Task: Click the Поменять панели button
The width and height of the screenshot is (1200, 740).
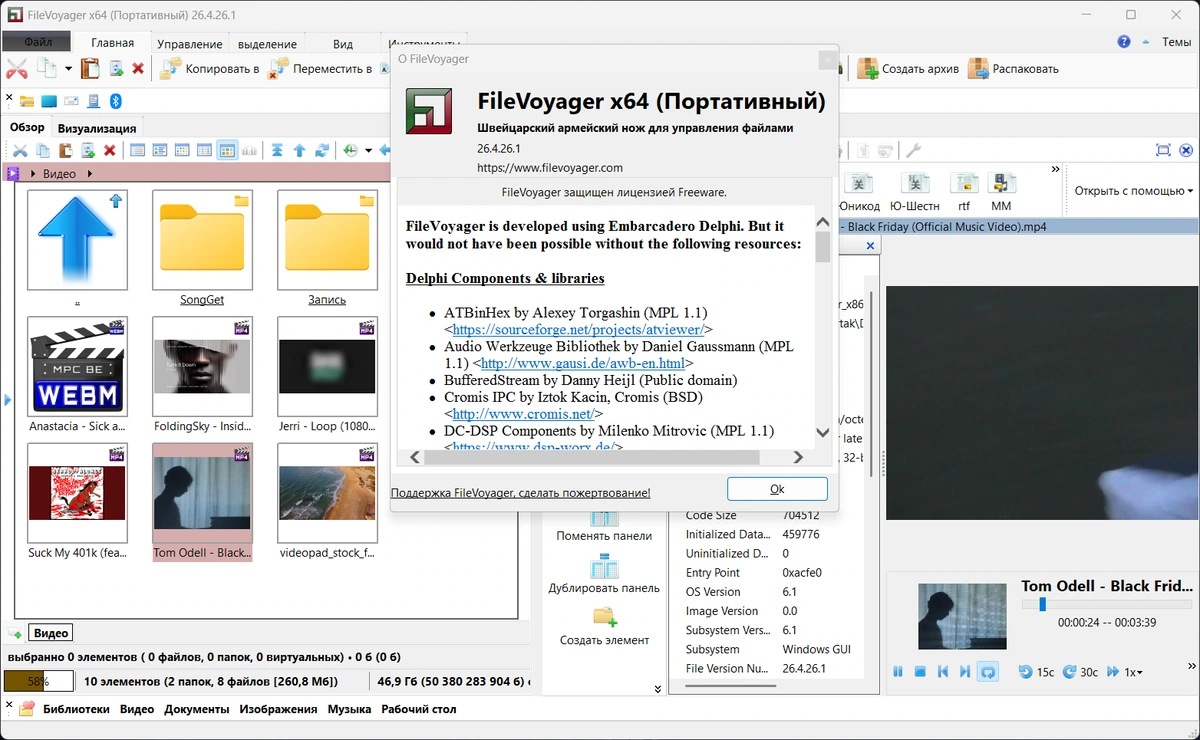Action: (x=604, y=523)
